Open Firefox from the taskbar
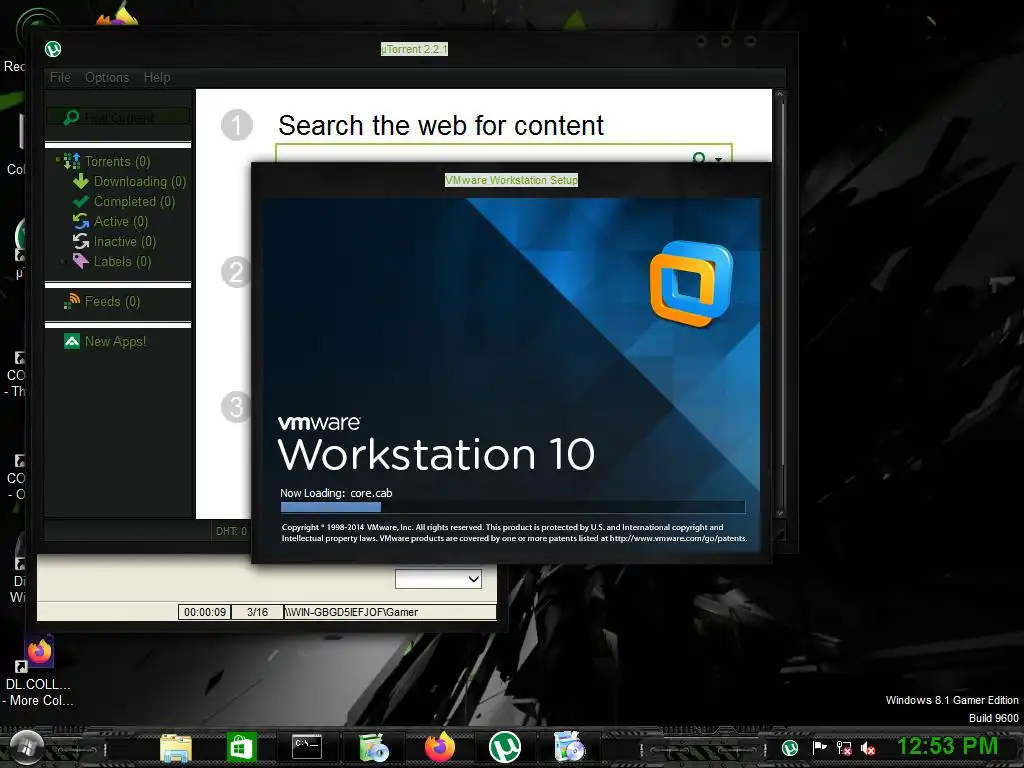This screenshot has height=768, width=1024. [440, 746]
